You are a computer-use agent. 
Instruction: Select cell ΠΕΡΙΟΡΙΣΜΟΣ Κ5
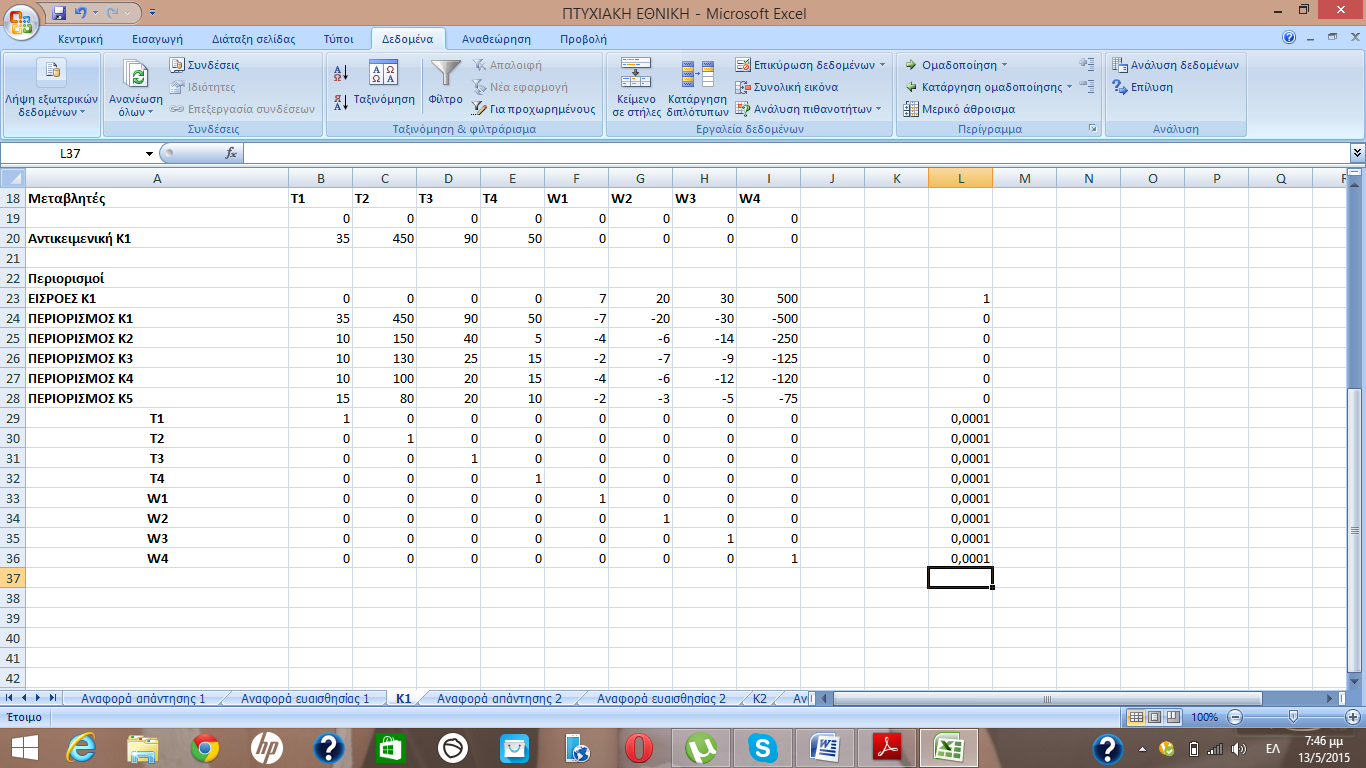pyautogui.click(x=156, y=398)
